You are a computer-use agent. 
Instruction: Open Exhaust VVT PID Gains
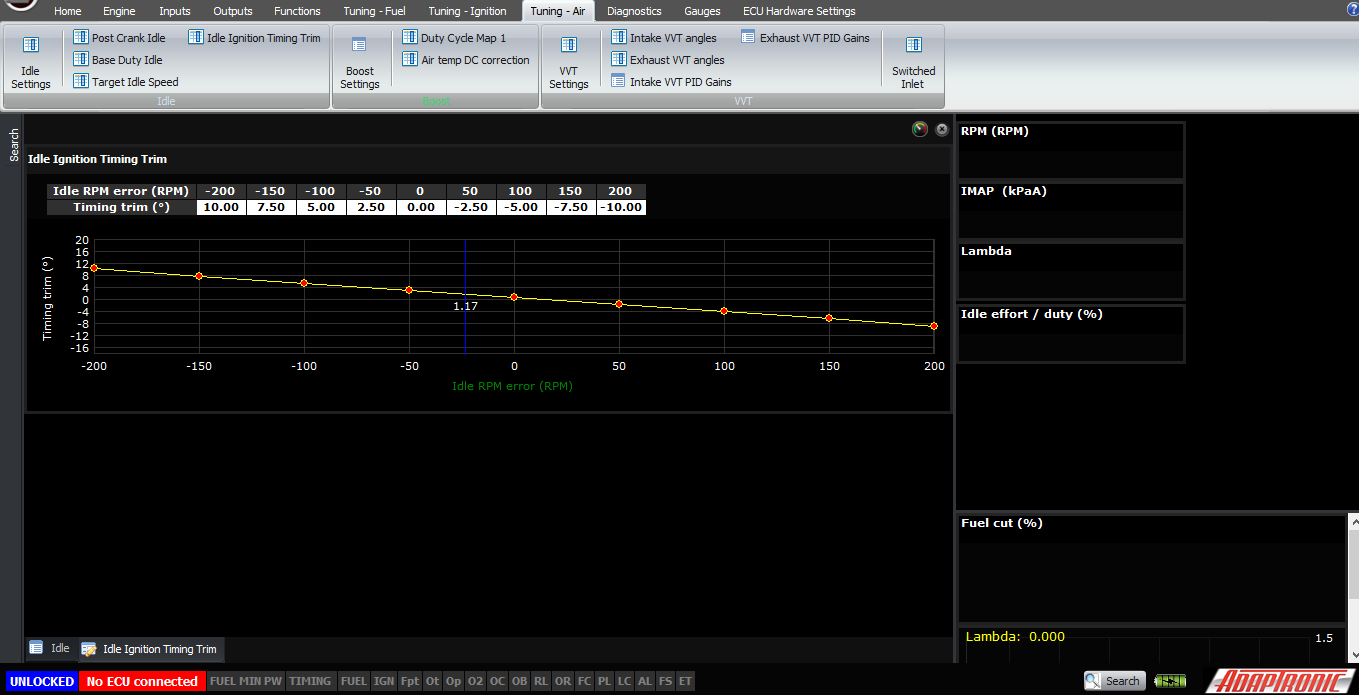pos(805,38)
